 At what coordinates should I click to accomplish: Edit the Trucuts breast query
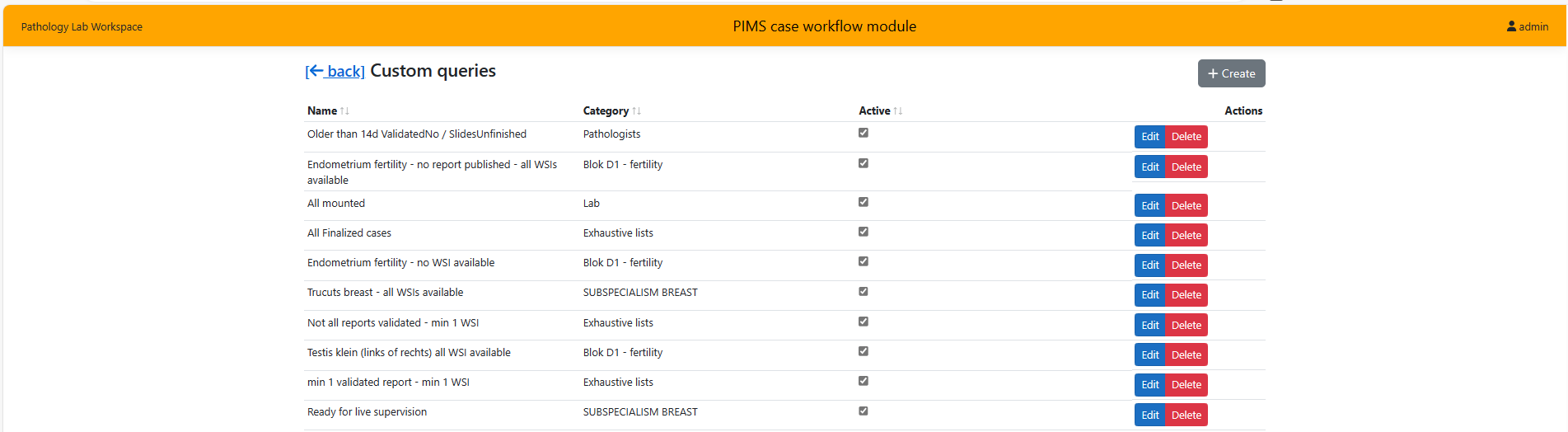click(x=1149, y=295)
